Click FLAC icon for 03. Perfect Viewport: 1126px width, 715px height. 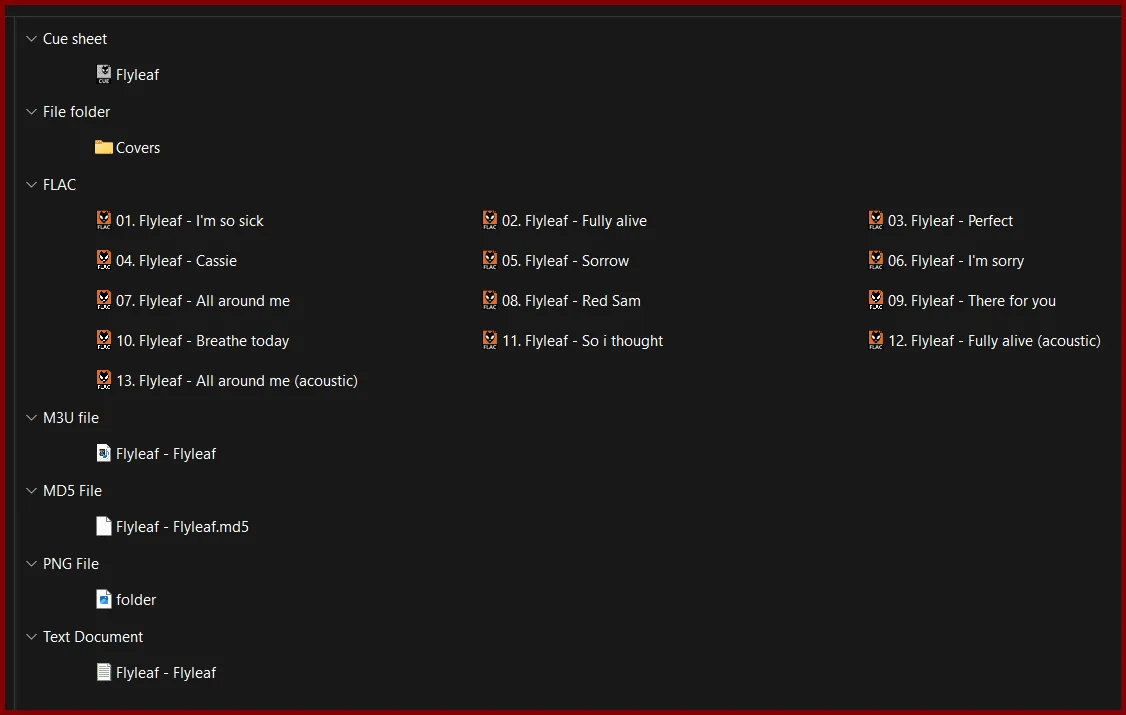tap(875, 220)
